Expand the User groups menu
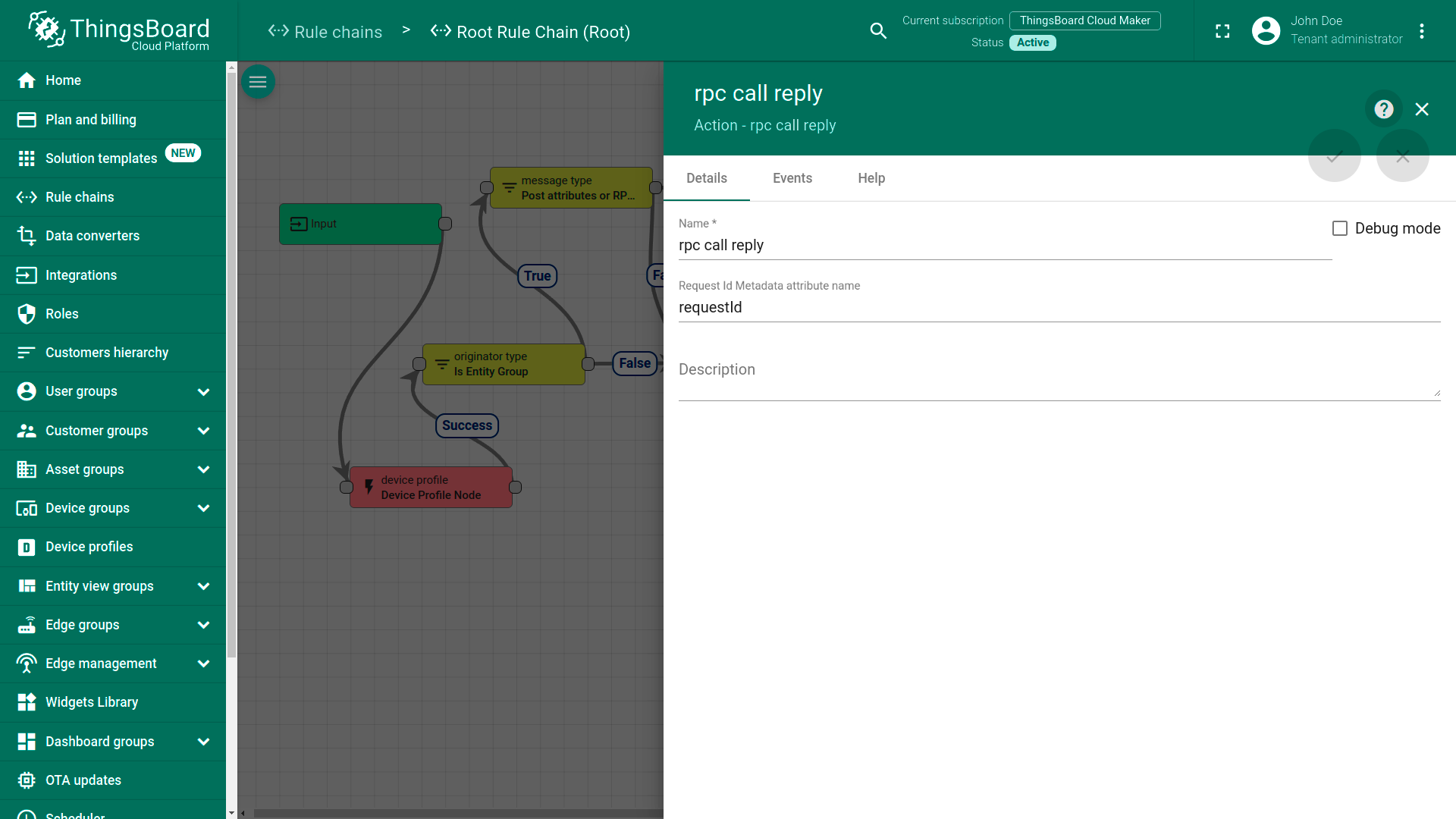This screenshot has height=819, width=1456. click(x=203, y=392)
